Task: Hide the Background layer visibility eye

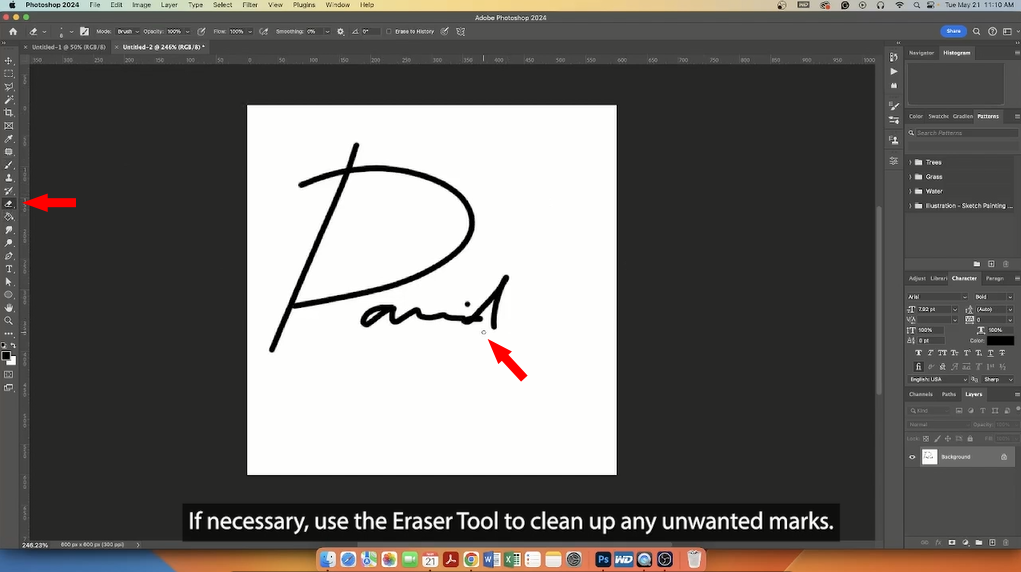Action: tap(912, 457)
